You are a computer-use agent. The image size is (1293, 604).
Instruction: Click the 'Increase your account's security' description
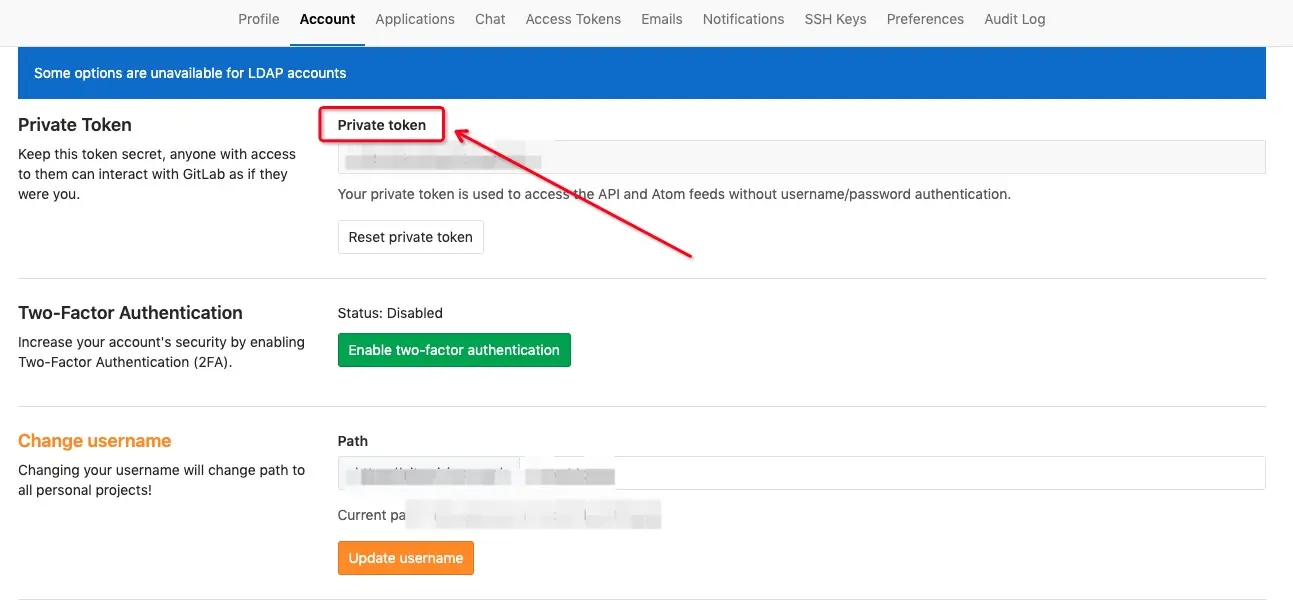(161, 352)
